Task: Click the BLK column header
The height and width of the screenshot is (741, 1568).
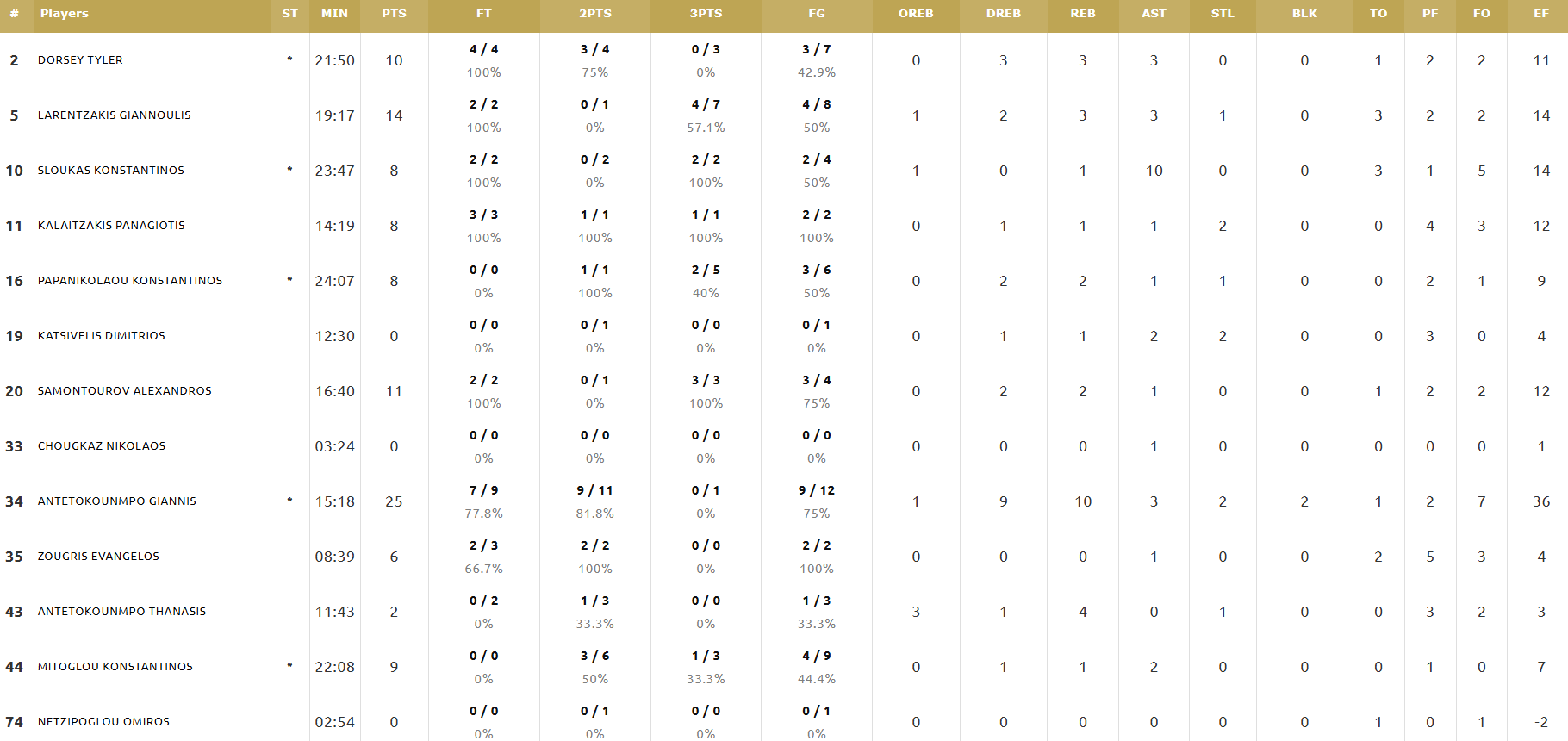Action: tap(1304, 14)
